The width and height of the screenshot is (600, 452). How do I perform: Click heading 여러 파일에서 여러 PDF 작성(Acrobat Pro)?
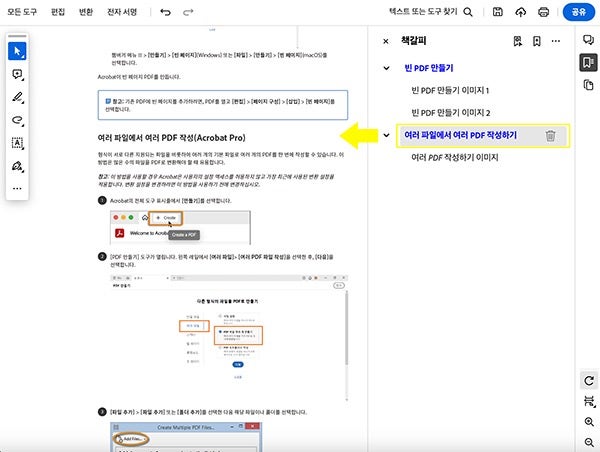(x=171, y=138)
